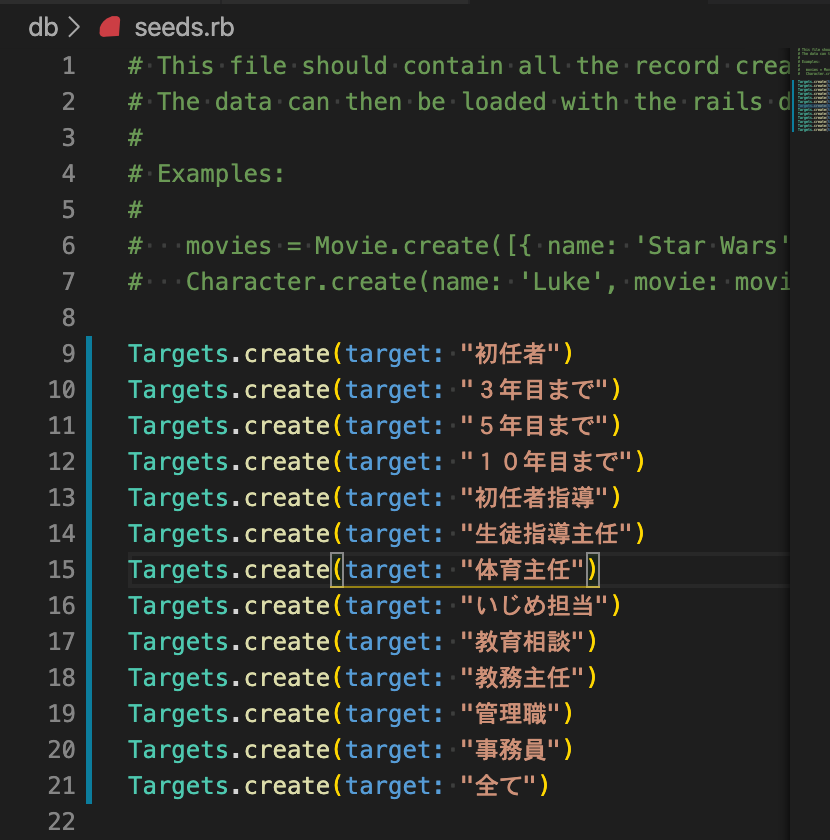Click line number 9 in gutter

[x=68, y=354]
